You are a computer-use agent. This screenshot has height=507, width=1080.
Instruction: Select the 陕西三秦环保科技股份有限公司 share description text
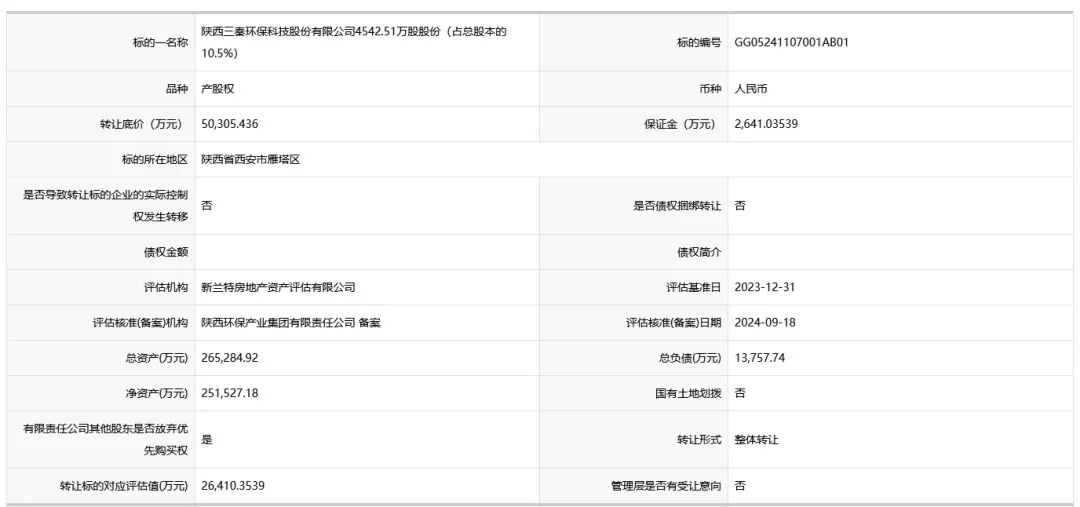(354, 42)
